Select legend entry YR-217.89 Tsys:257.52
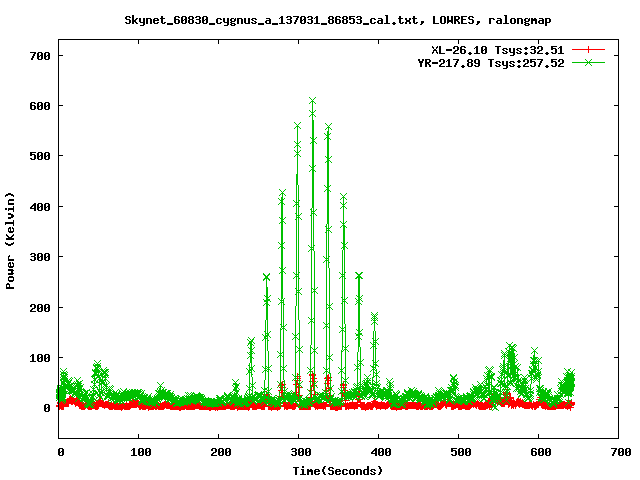 coord(491,63)
